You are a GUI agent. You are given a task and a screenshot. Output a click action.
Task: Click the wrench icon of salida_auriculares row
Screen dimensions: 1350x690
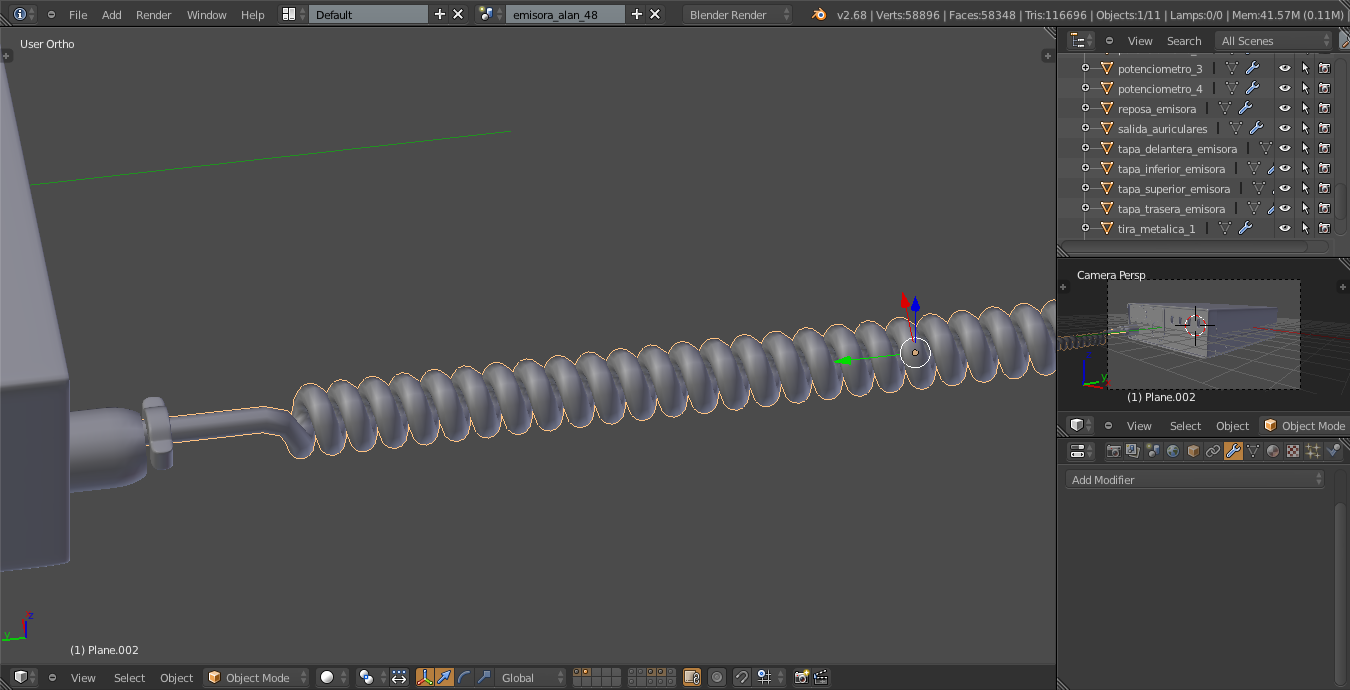tap(1256, 128)
